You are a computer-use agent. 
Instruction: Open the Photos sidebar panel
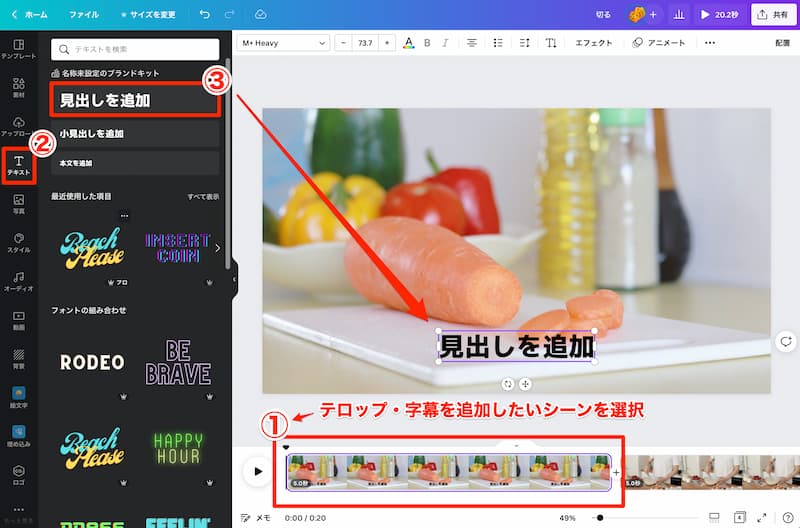click(x=18, y=204)
